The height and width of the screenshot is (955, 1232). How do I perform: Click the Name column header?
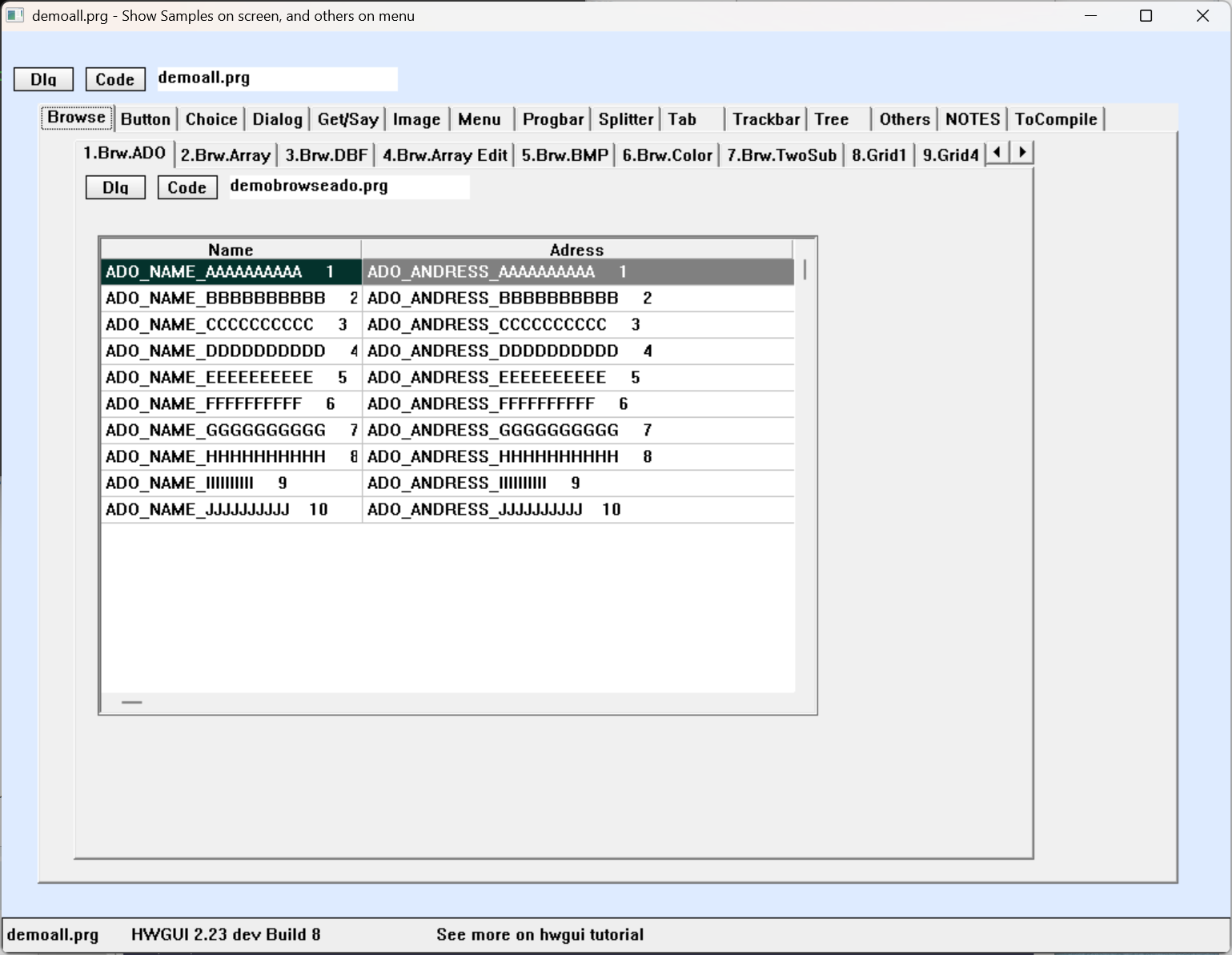coord(231,250)
